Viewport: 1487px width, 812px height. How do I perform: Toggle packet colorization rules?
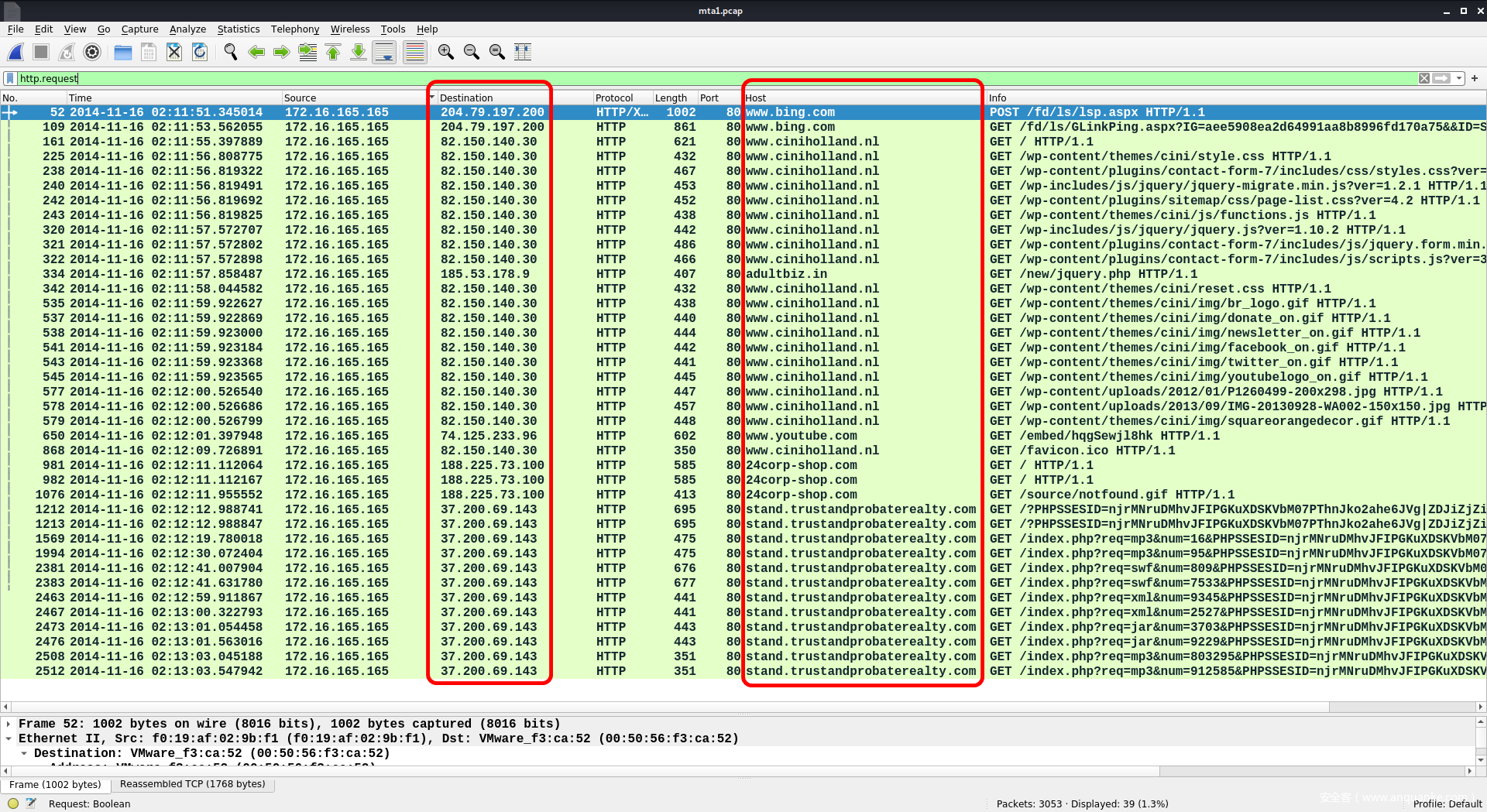(x=415, y=52)
